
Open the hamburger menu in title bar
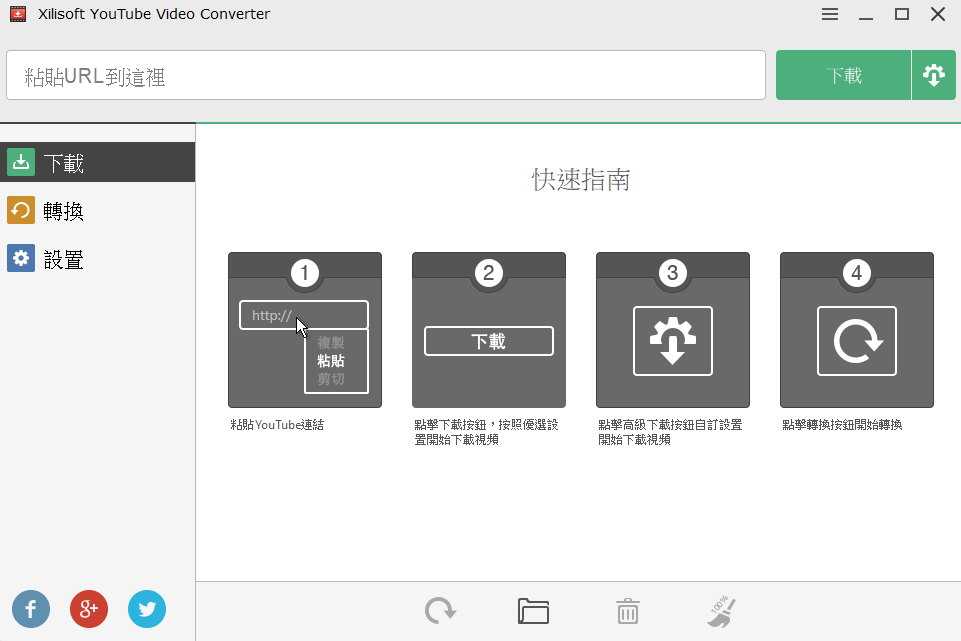tap(830, 14)
